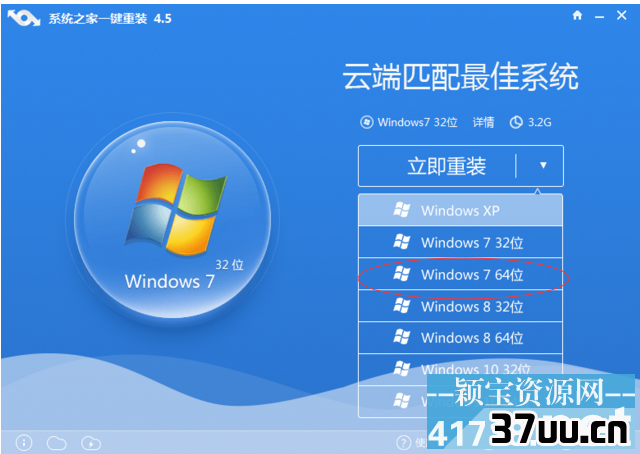Click the large Windows 7 logo bubble
Image resolution: width=640 pixels, height=454 pixels.
click(172, 219)
